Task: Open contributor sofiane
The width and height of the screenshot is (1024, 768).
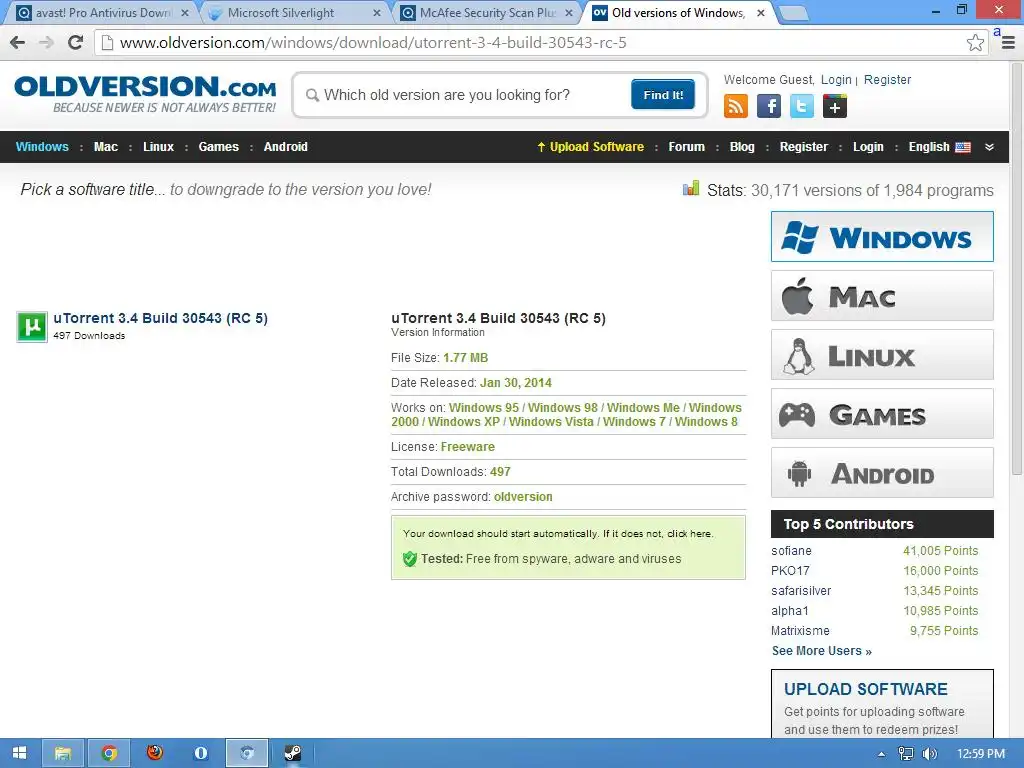Action: pyautogui.click(x=791, y=551)
